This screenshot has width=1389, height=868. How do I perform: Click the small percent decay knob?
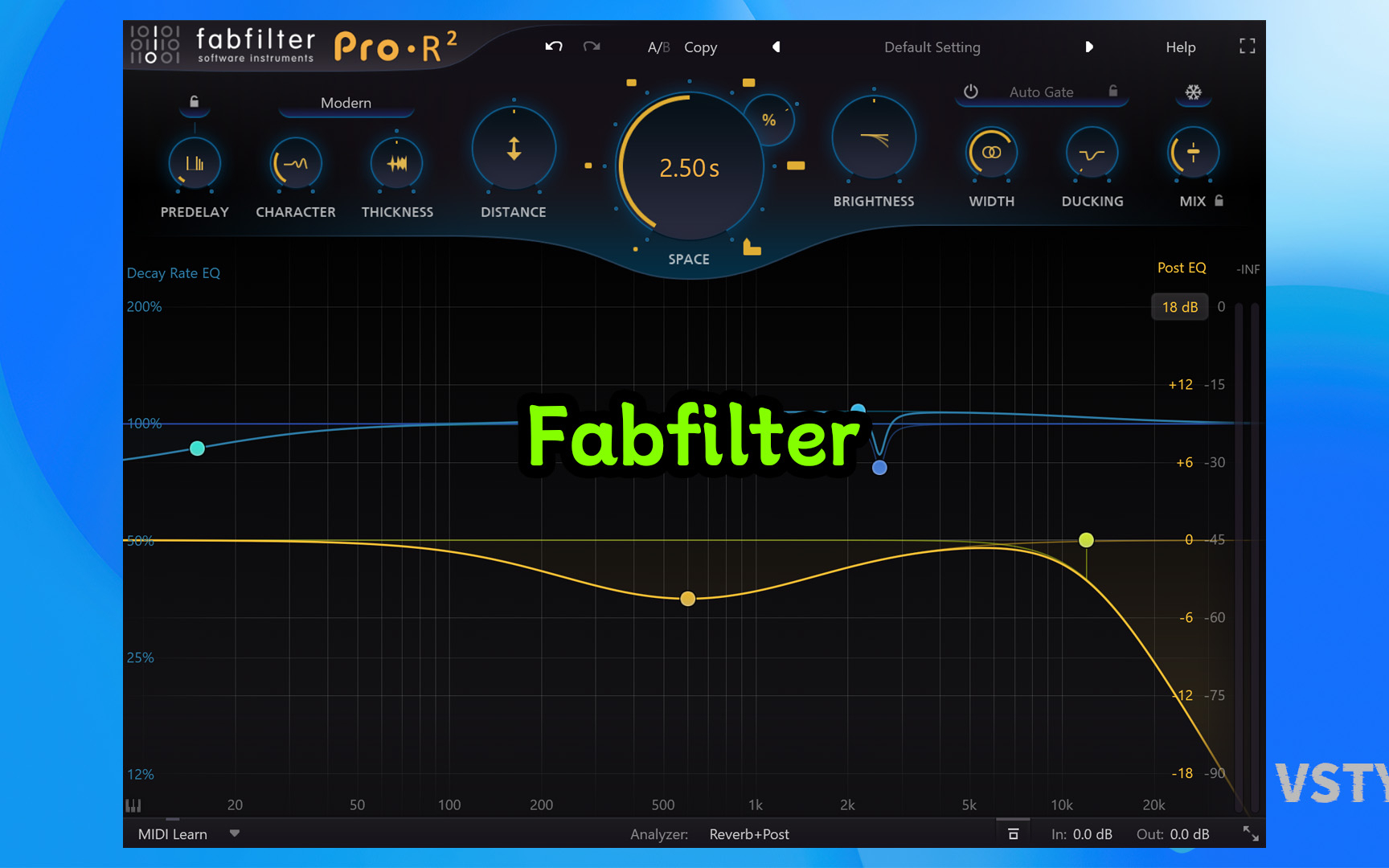pyautogui.click(x=769, y=120)
